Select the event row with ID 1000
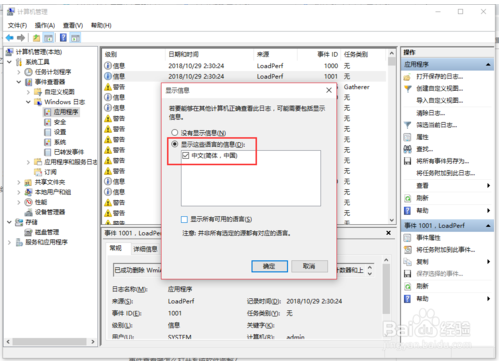Viewport: 500px width, 361px height. click(245, 66)
